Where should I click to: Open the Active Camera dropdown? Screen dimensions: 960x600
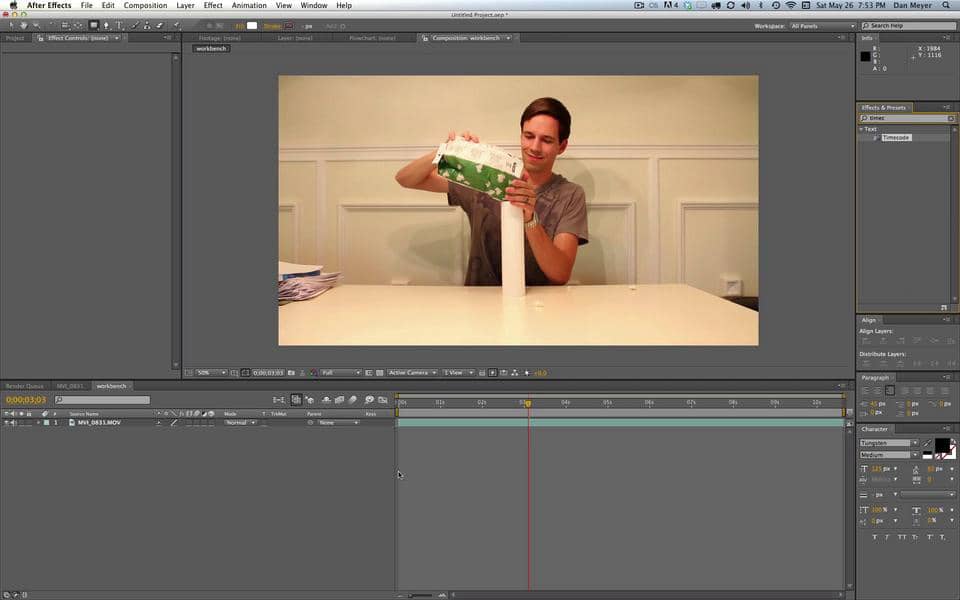click(x=412, y=372)
